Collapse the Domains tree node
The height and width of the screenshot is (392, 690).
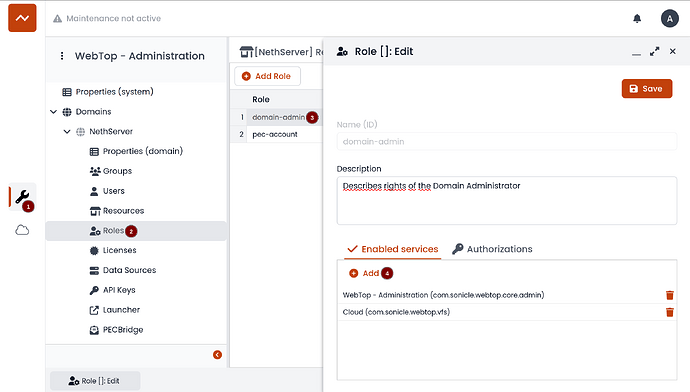[53, 112]
